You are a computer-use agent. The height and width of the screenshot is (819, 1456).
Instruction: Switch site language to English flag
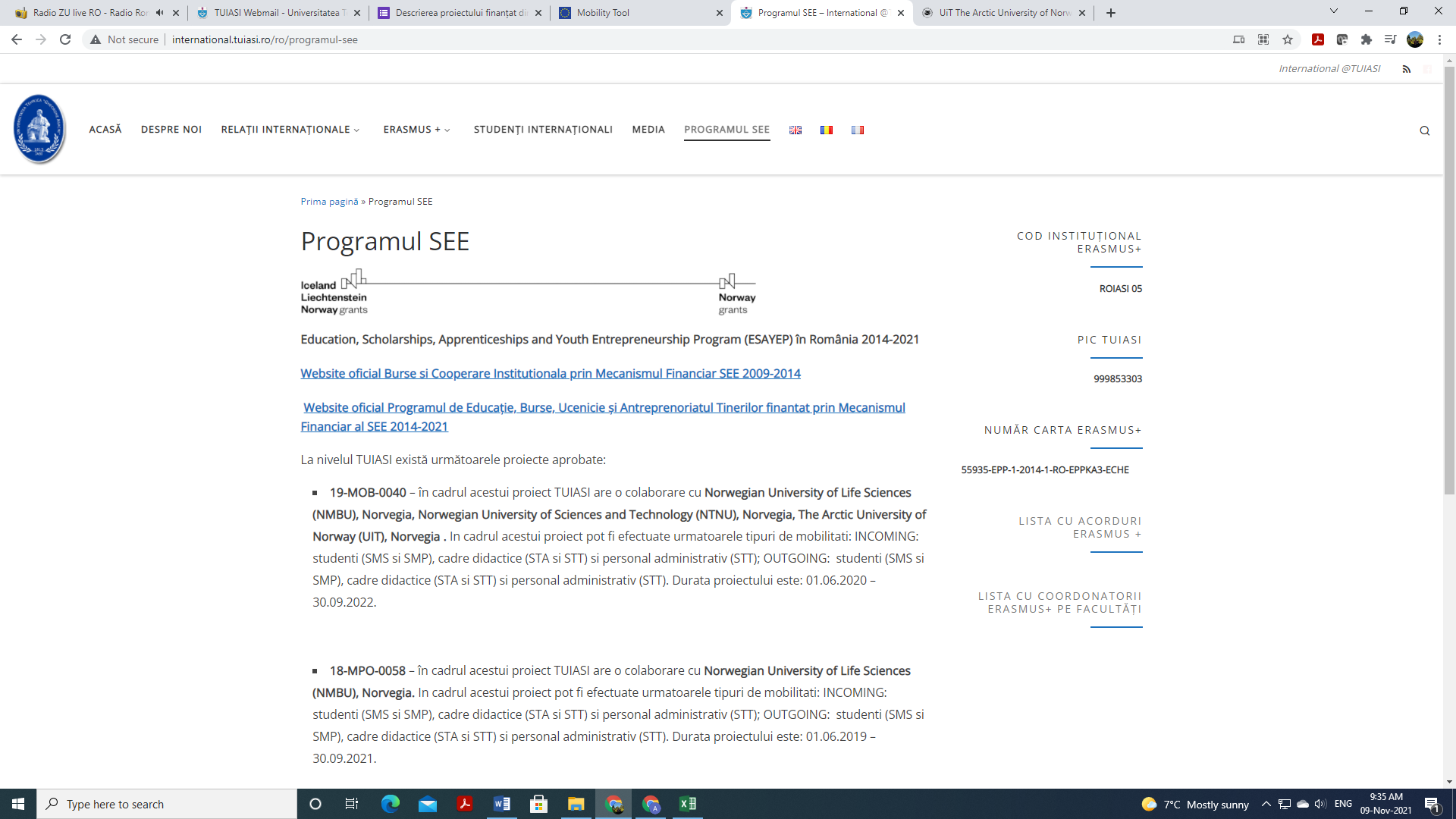tap(795, 130)
